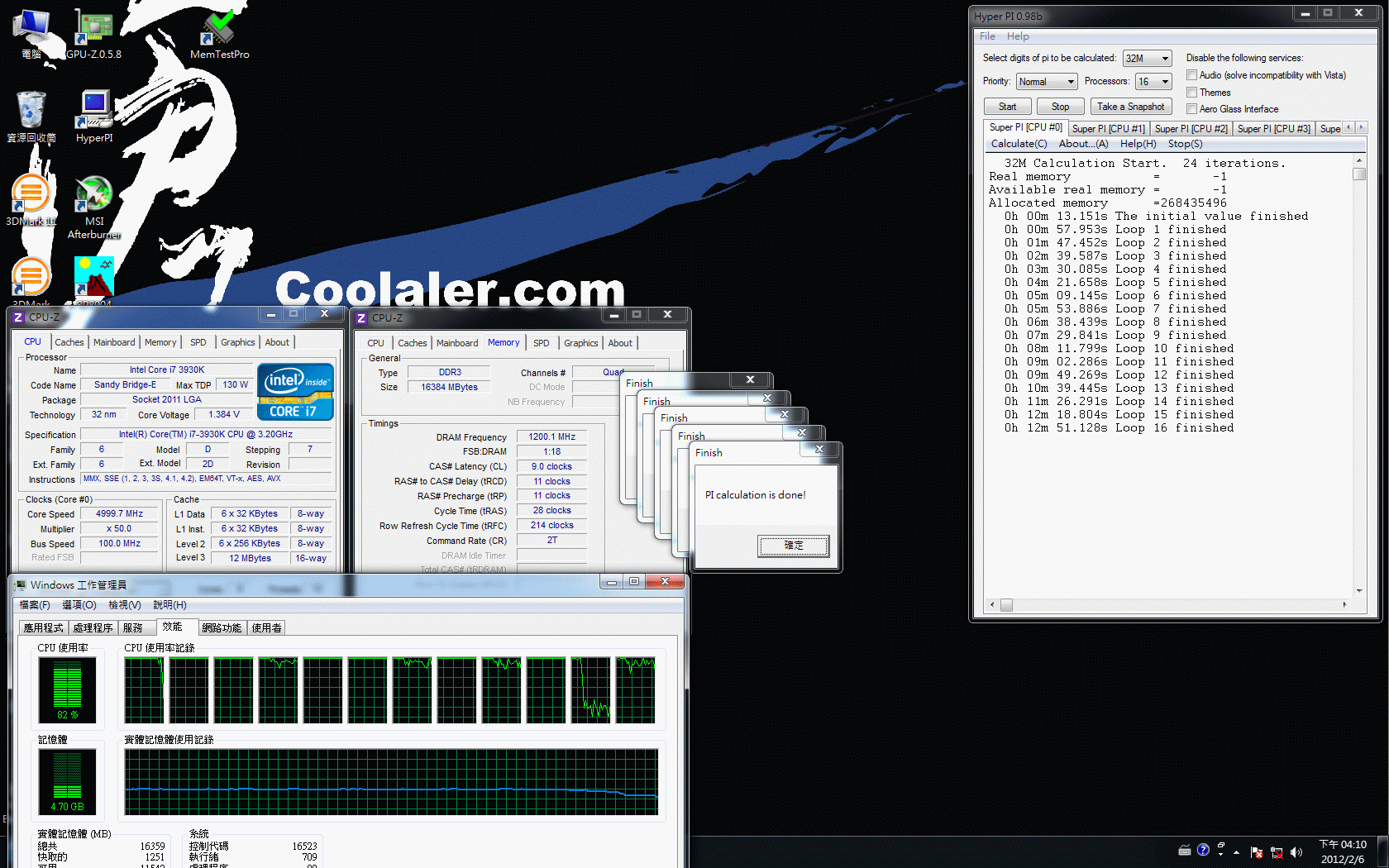The height and width of the screenshot is (868, 1389).
Task: Open the Computer desktop icon
Action: coord(31,35)
